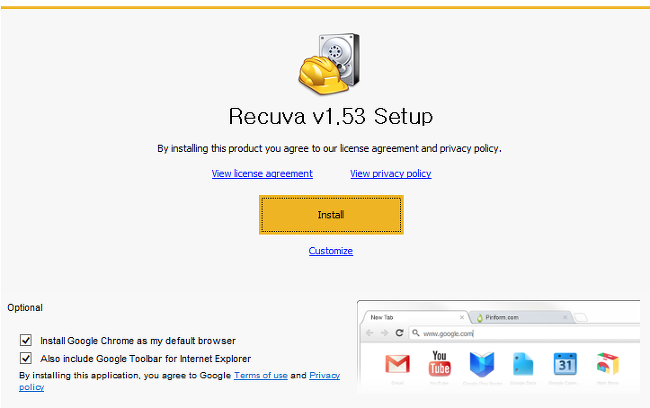
Task: Click the reload icon in Chrome preview
Action: pyautogui.click(x=399, y=333)
